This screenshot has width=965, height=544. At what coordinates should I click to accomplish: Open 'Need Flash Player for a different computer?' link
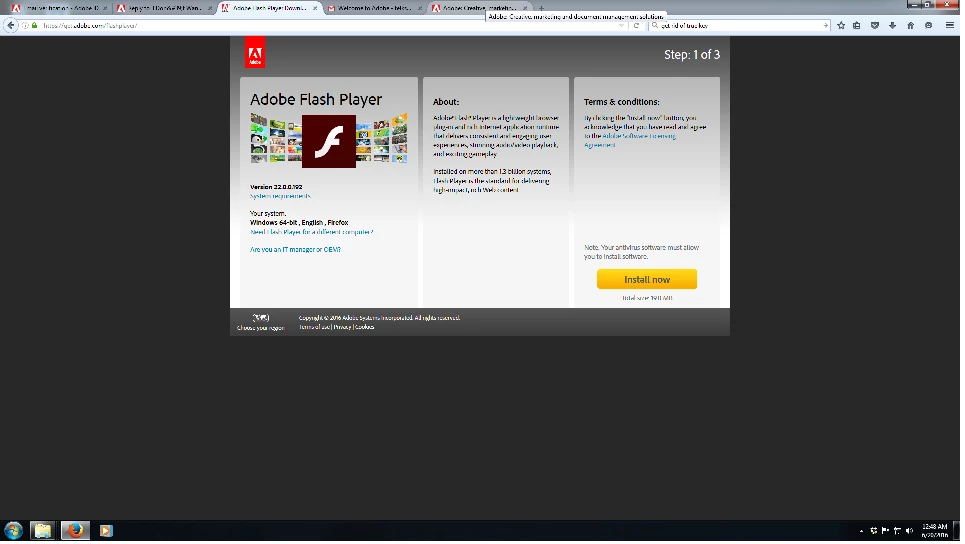pyautogui.click(x=313, y=233)
